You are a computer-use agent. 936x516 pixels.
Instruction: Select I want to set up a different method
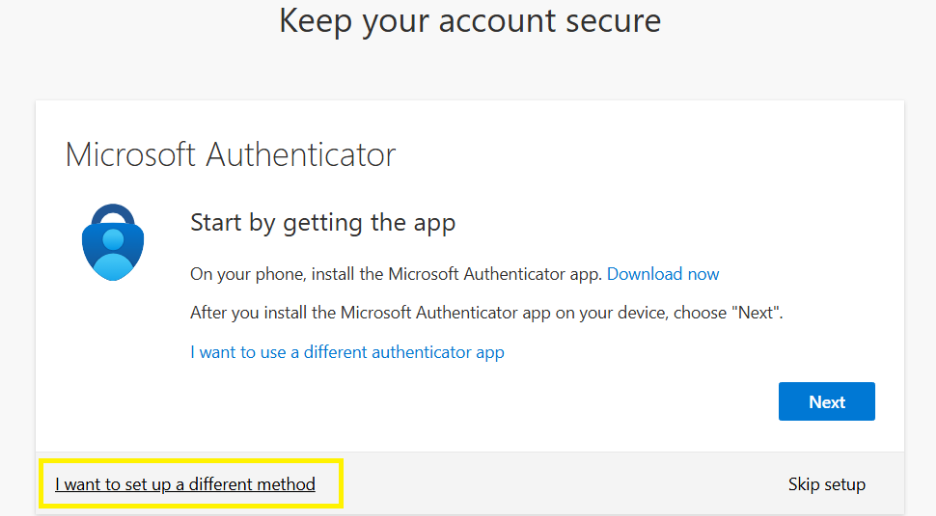click(x=185, y=485)
